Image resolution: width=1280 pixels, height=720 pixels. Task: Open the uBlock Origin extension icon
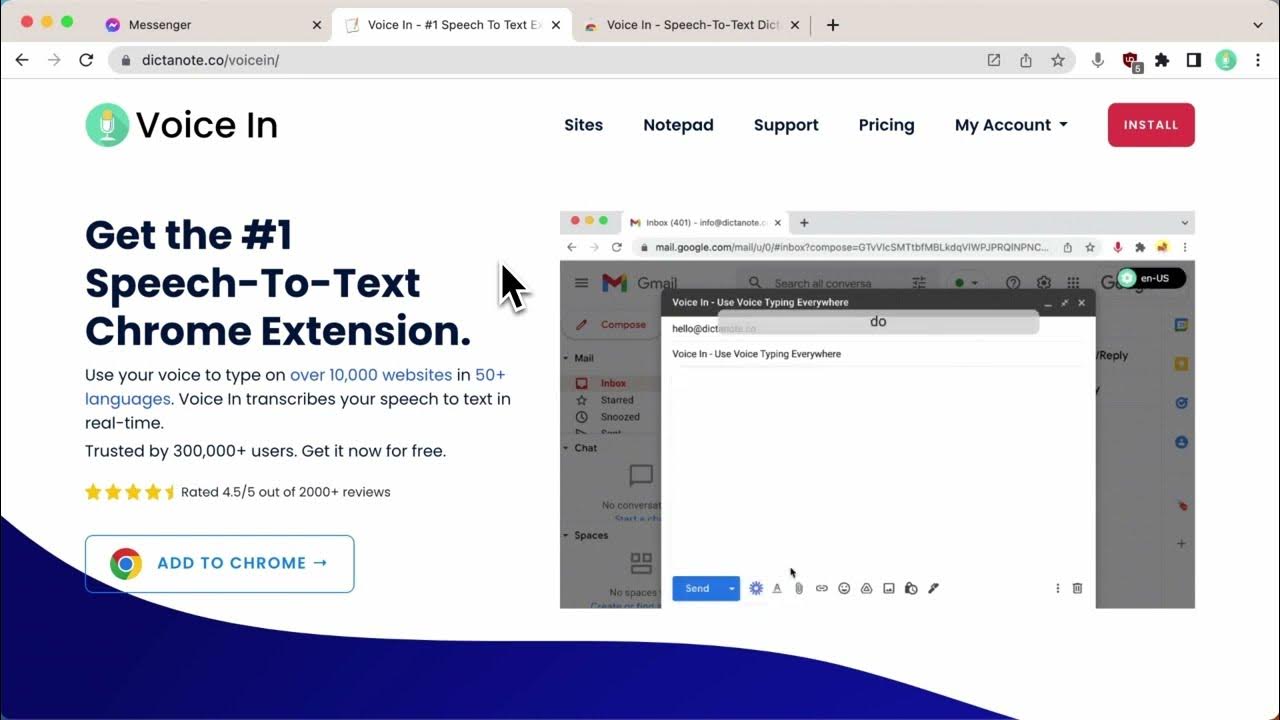point(1131,61)
